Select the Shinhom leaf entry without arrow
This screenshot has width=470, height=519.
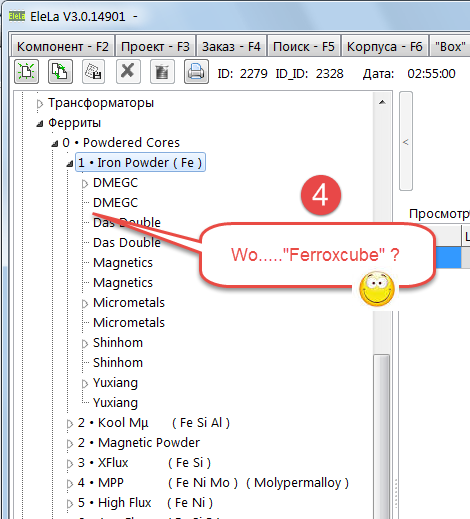(x=118, y=363)
